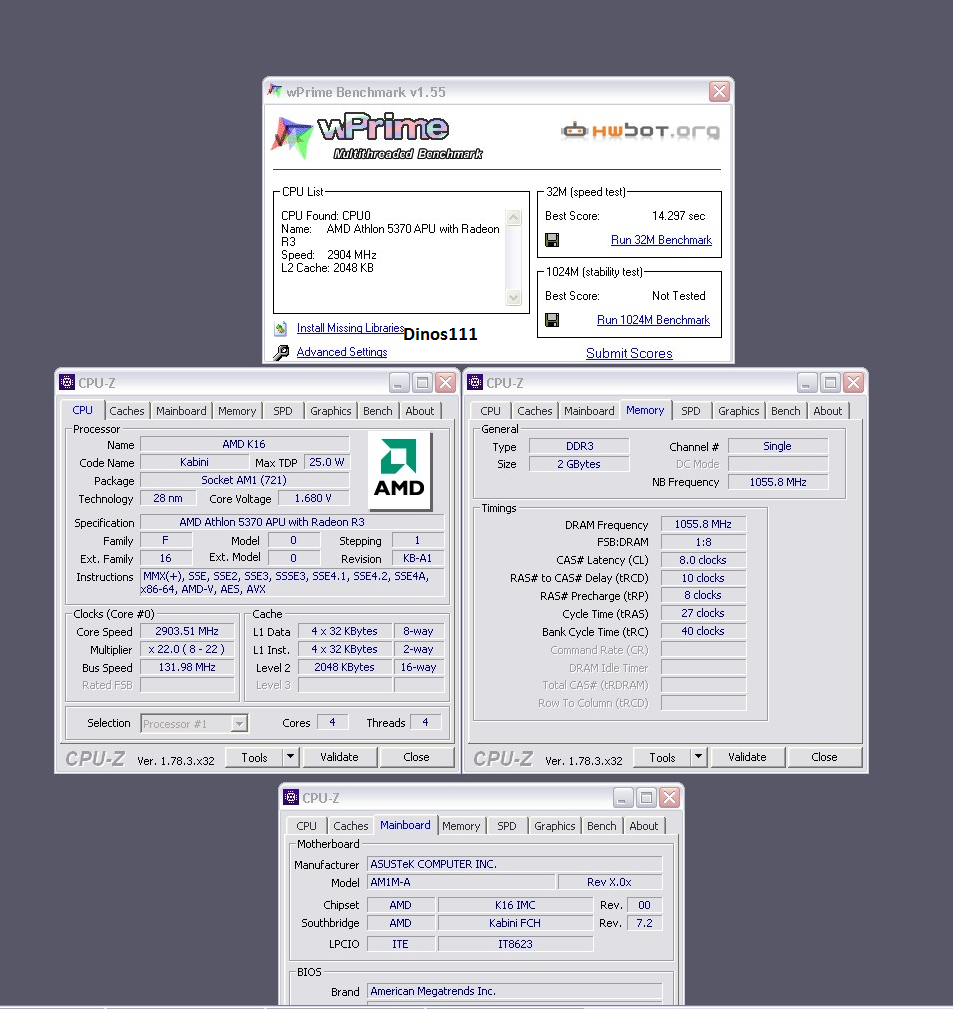953x1009 pixels.
Task: Open About tab in the CPU window
Action: click(x=420, y=411)
